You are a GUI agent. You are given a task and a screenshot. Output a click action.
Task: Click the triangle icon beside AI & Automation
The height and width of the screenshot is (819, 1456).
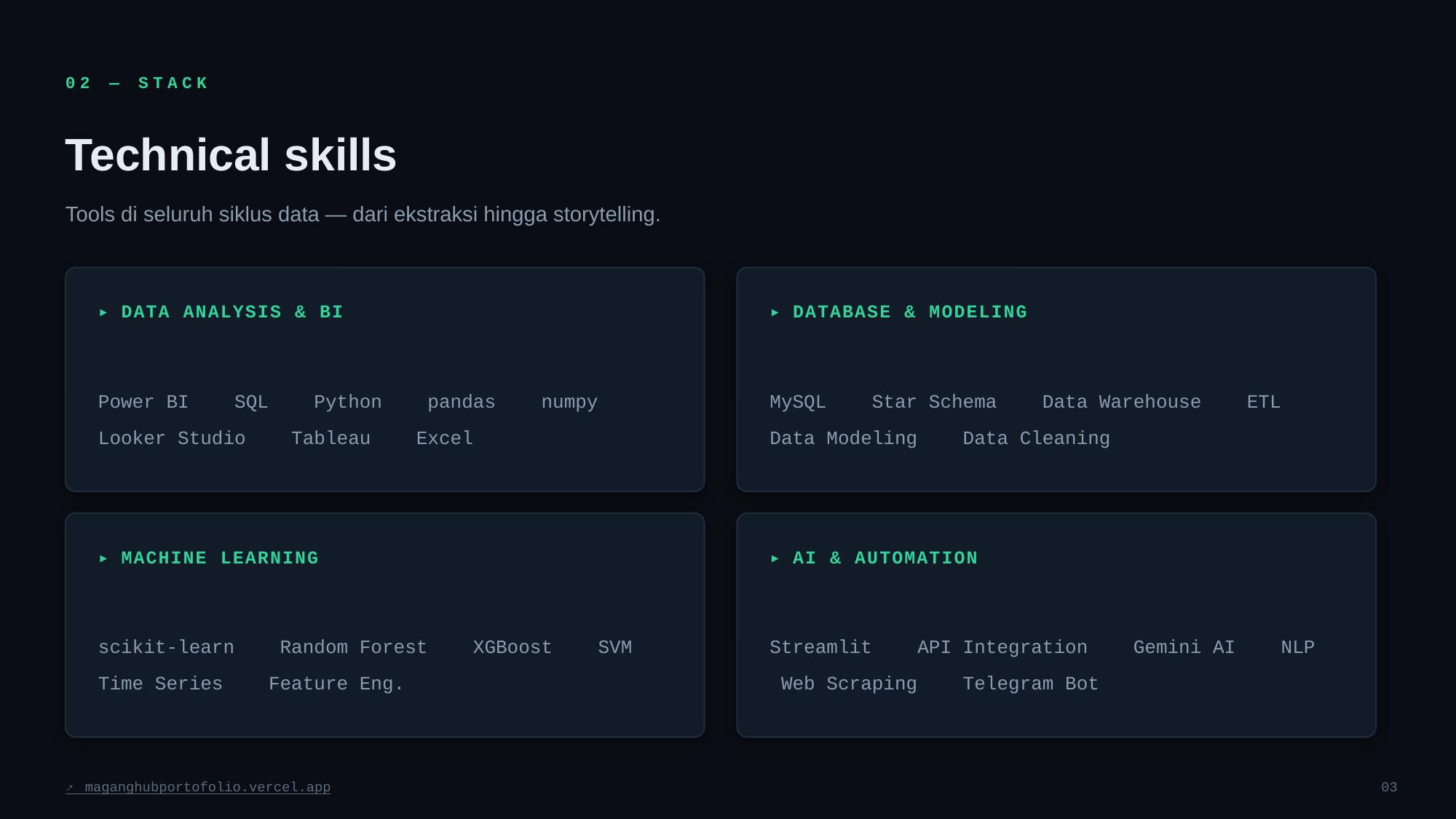[x=775, y=558]
